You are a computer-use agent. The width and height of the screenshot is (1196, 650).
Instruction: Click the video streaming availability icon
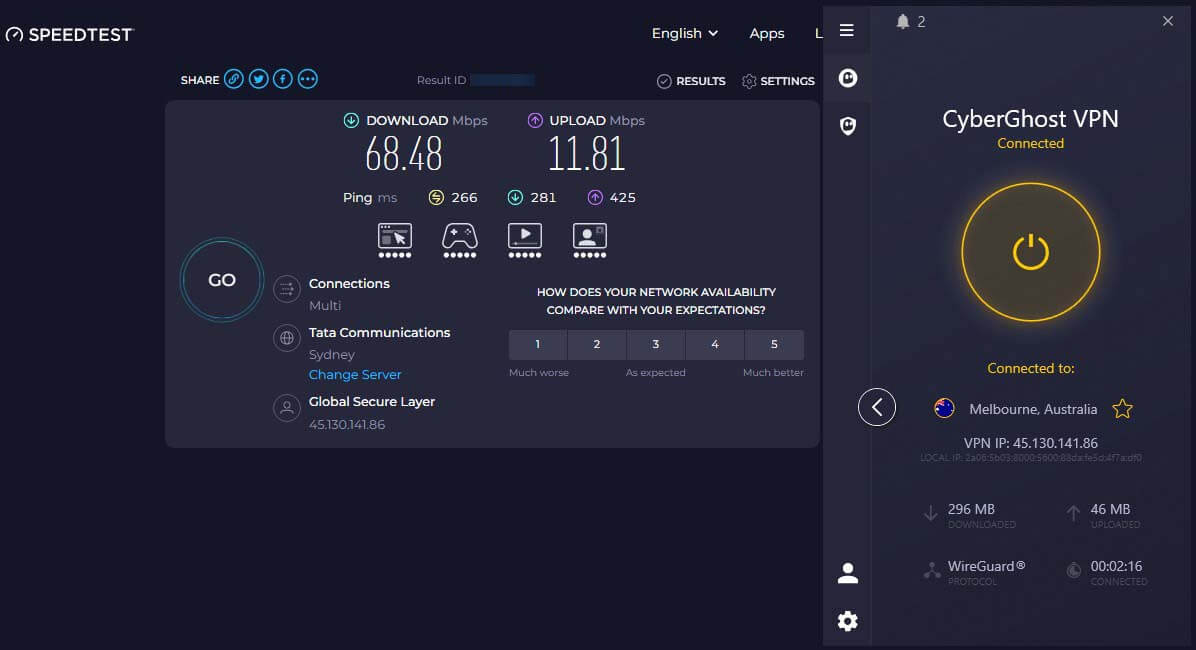524,239
